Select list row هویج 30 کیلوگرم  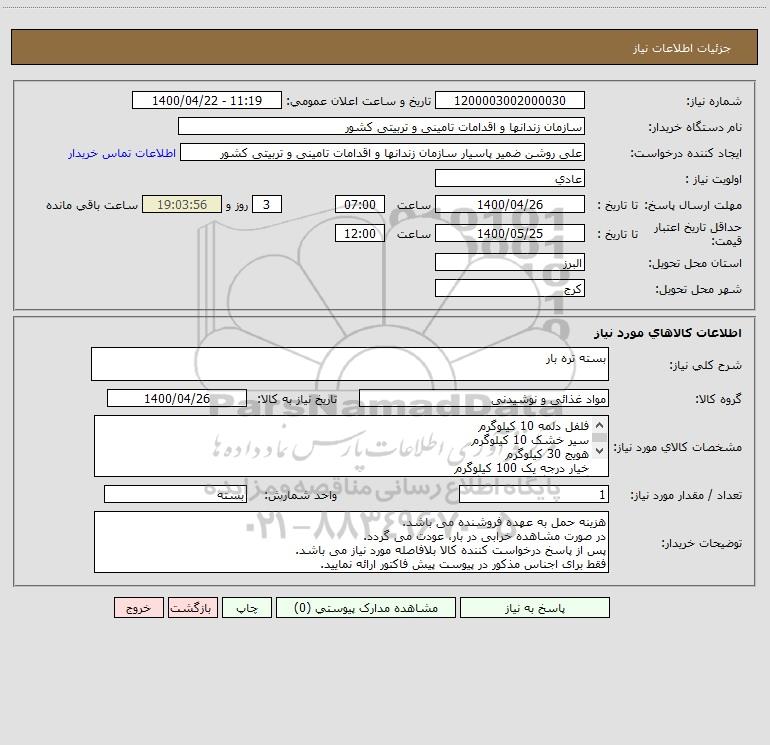[x=547, y=454]
